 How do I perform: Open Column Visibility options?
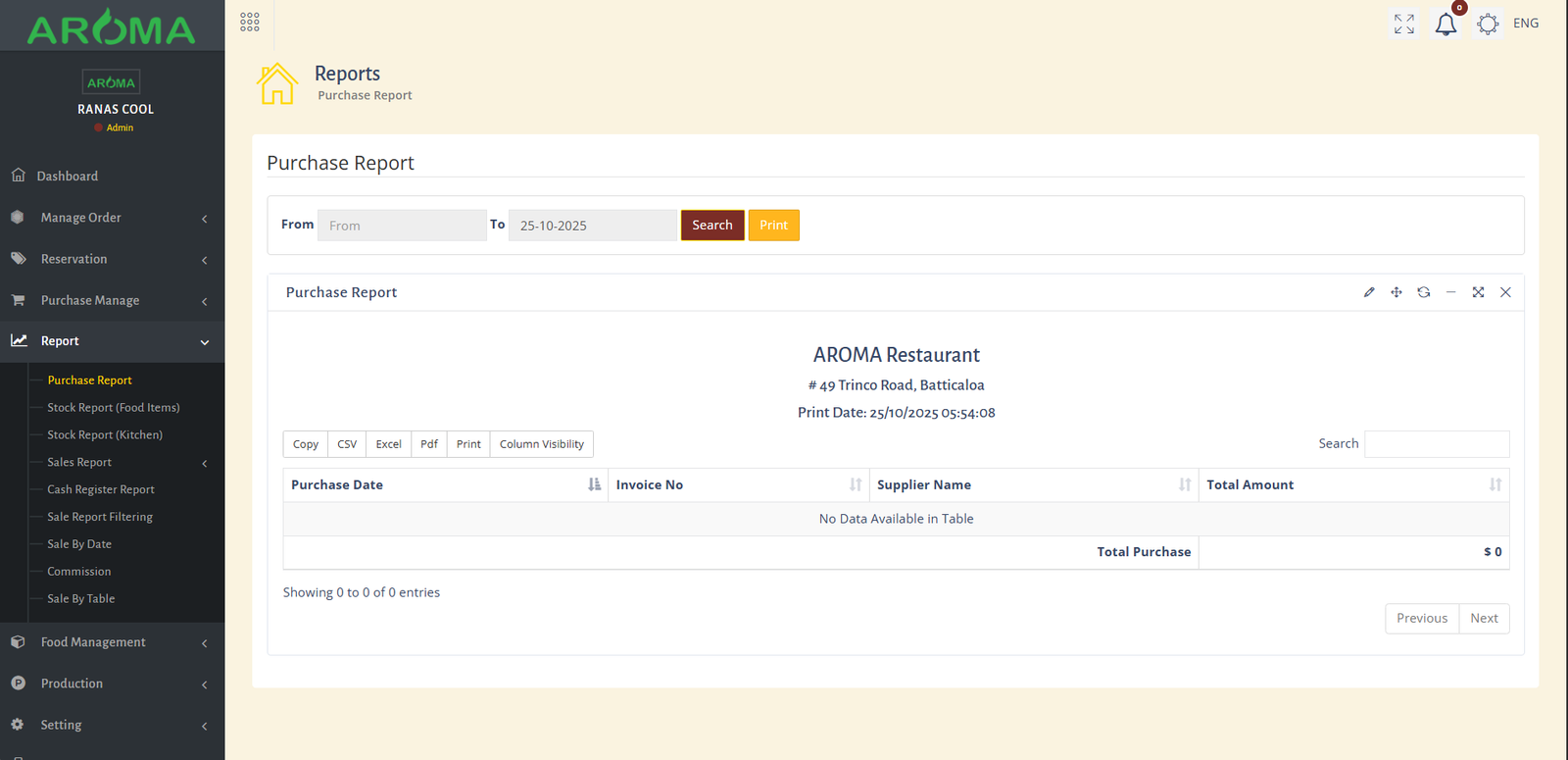pyautogui.click(x=541, y=444)
